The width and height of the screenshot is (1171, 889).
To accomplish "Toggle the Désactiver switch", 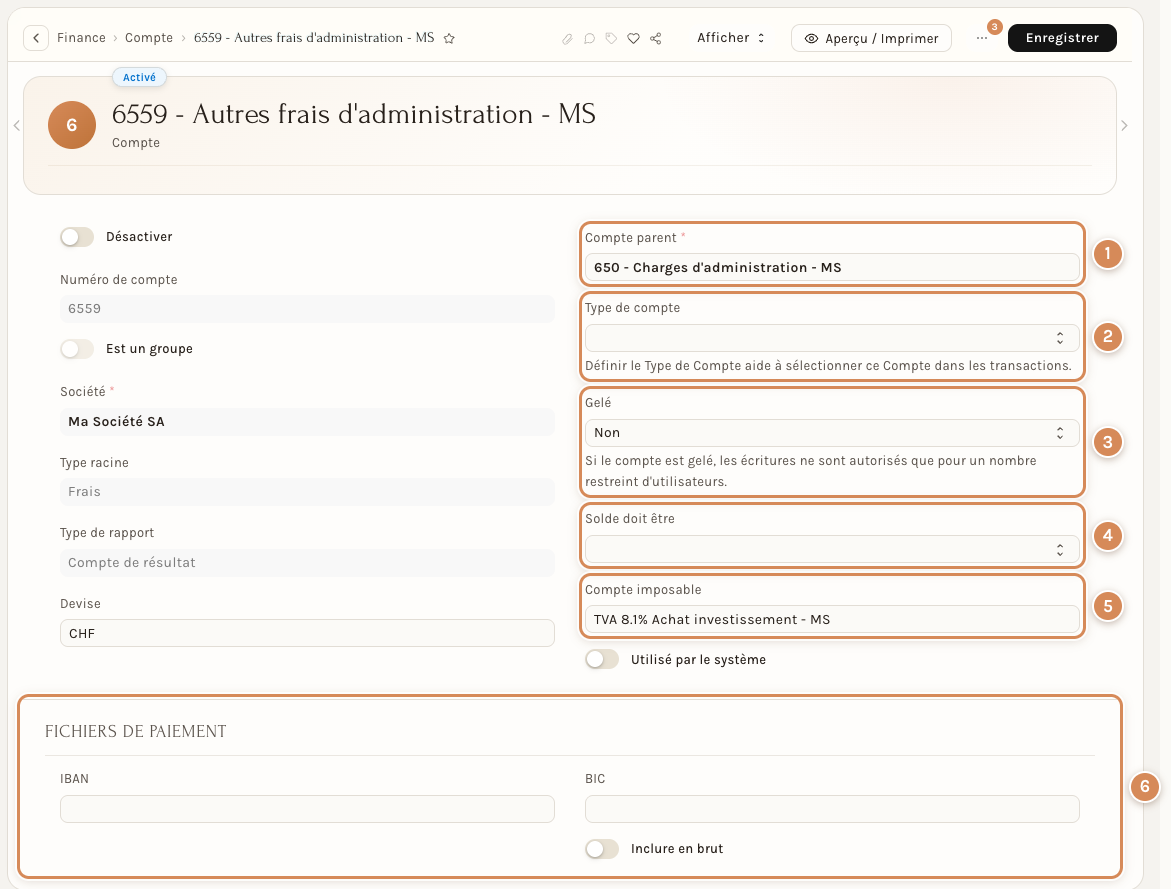I will tap(77, 237).
